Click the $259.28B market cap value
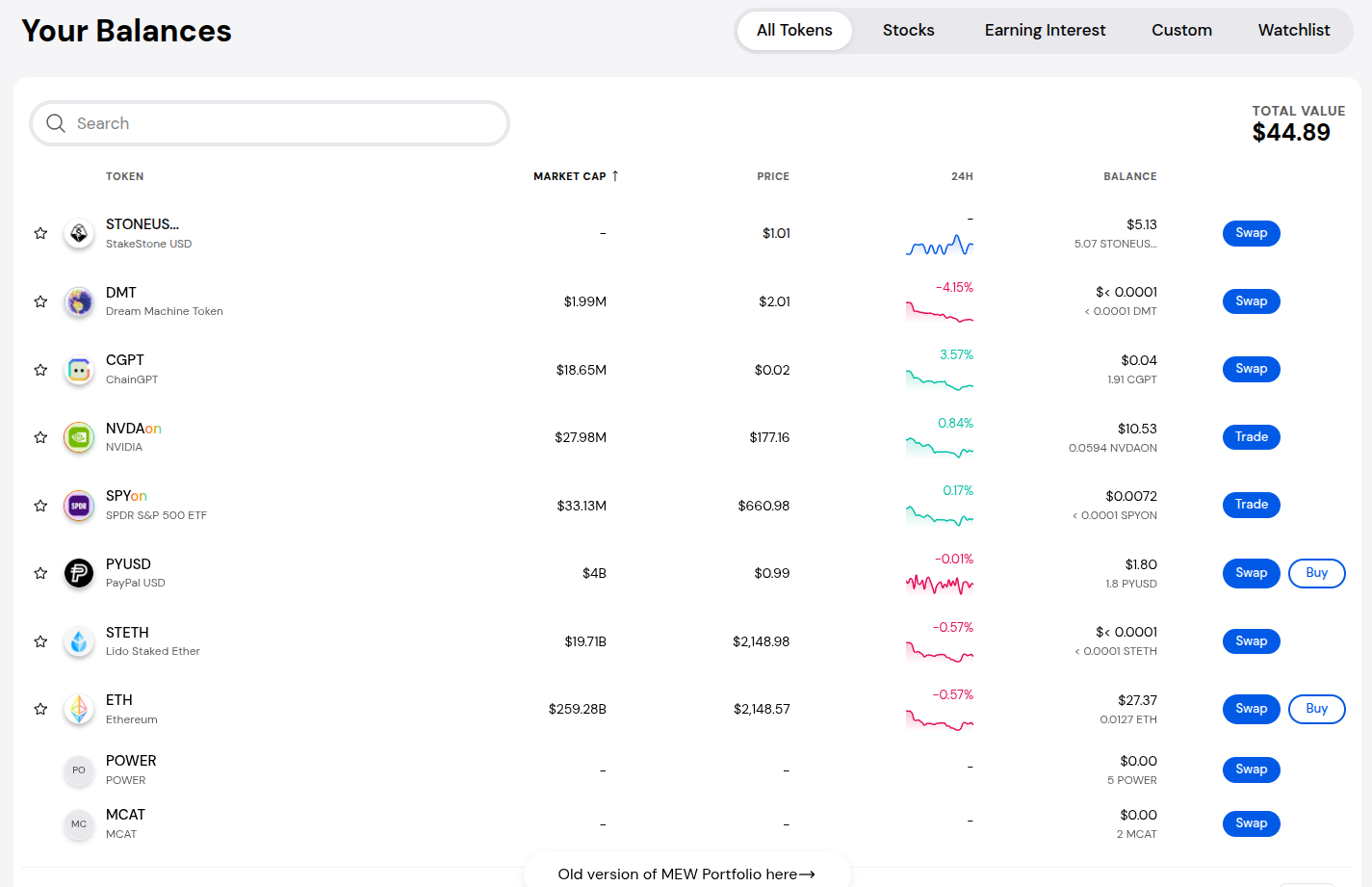1372x887 pixels. (x=578, y=709)
